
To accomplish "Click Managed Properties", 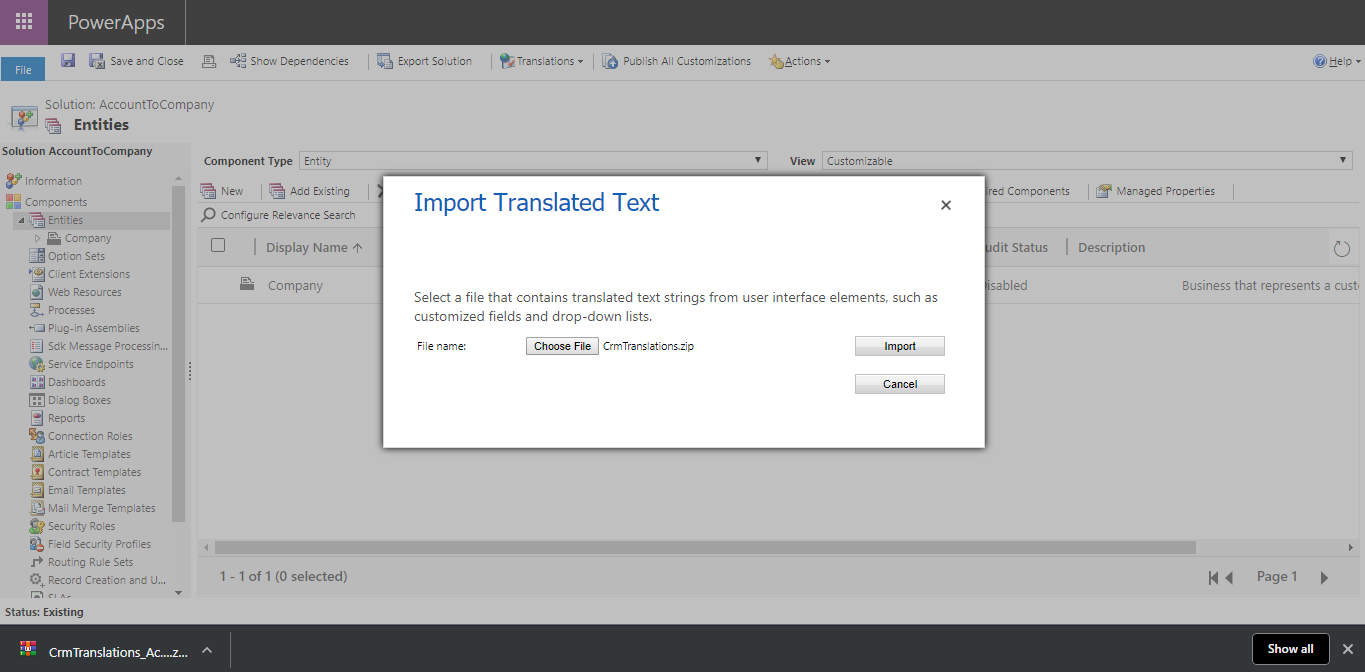I will tap(1155, 191).
